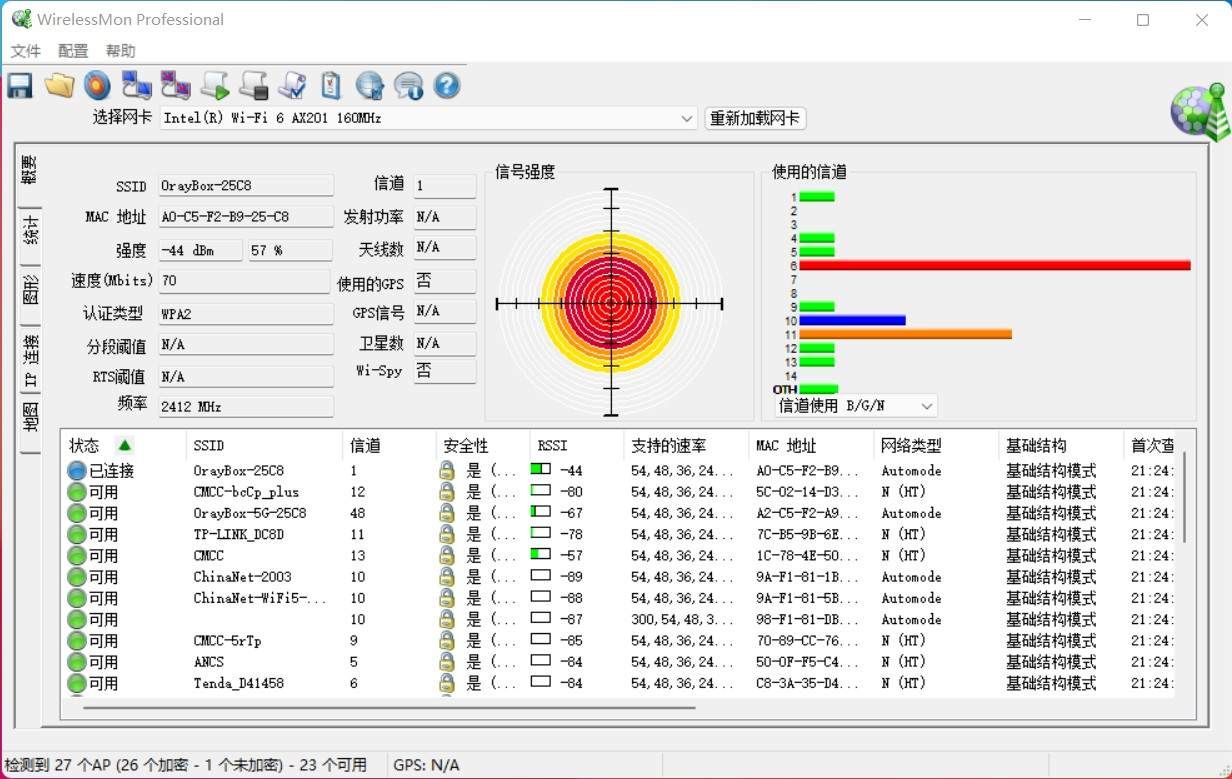Sort list by the 支持的速率 column header
The height and width of the screenshot is (779, 1232).
[686, 446]
